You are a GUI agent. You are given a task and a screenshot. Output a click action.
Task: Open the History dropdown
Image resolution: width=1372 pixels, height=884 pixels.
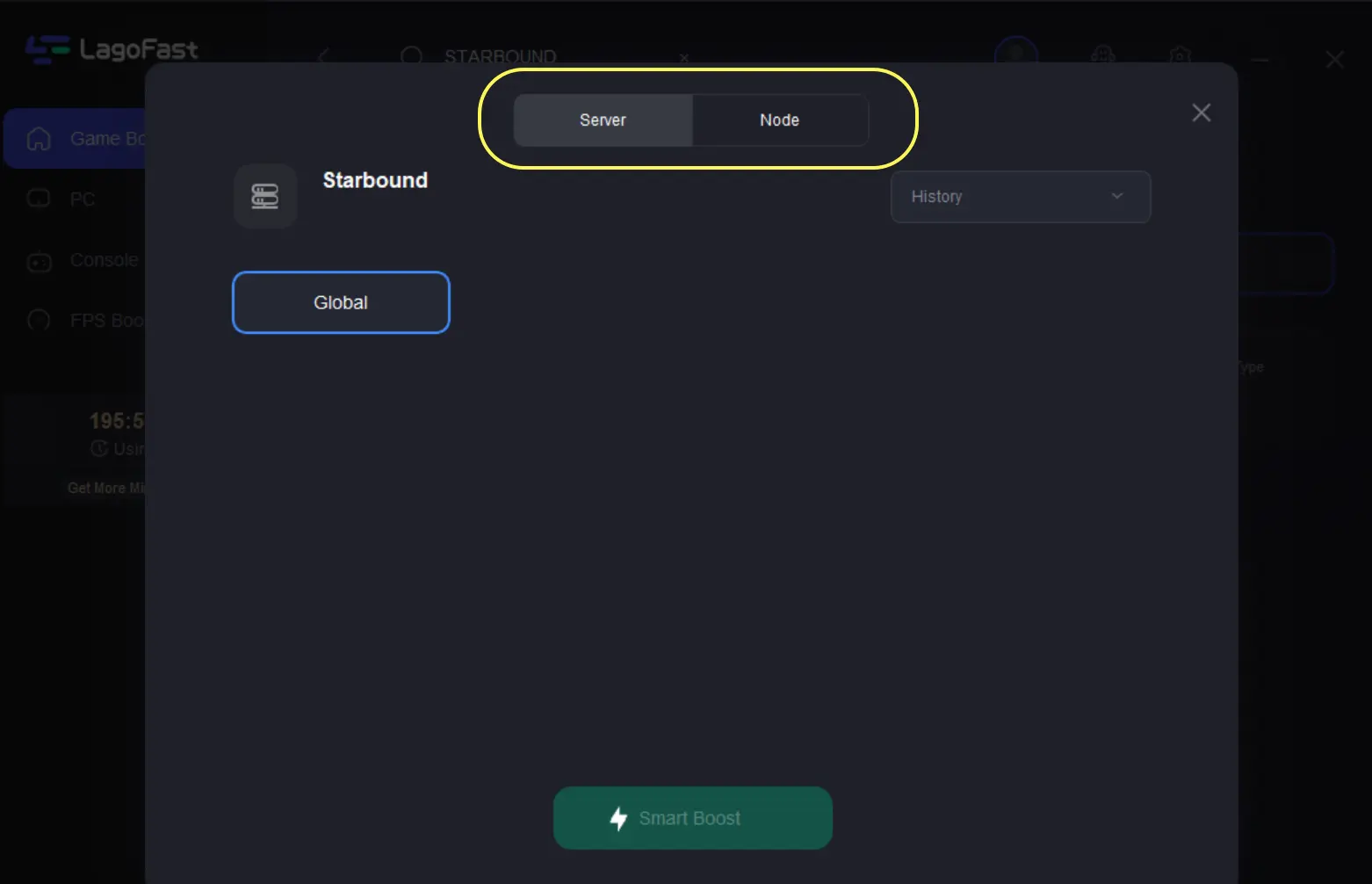point(1020,197)
